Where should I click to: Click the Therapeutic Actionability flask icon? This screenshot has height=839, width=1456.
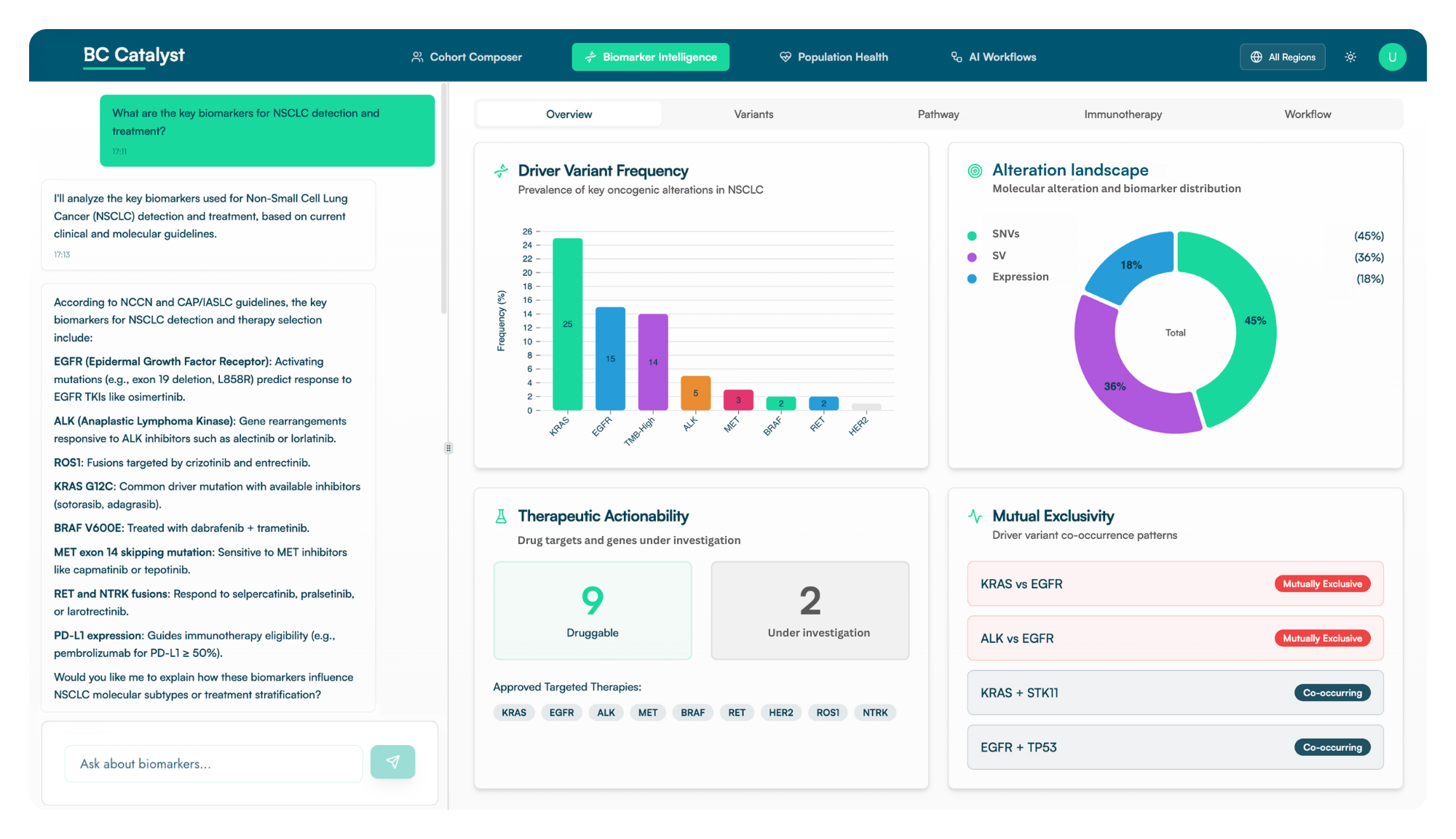501,516
